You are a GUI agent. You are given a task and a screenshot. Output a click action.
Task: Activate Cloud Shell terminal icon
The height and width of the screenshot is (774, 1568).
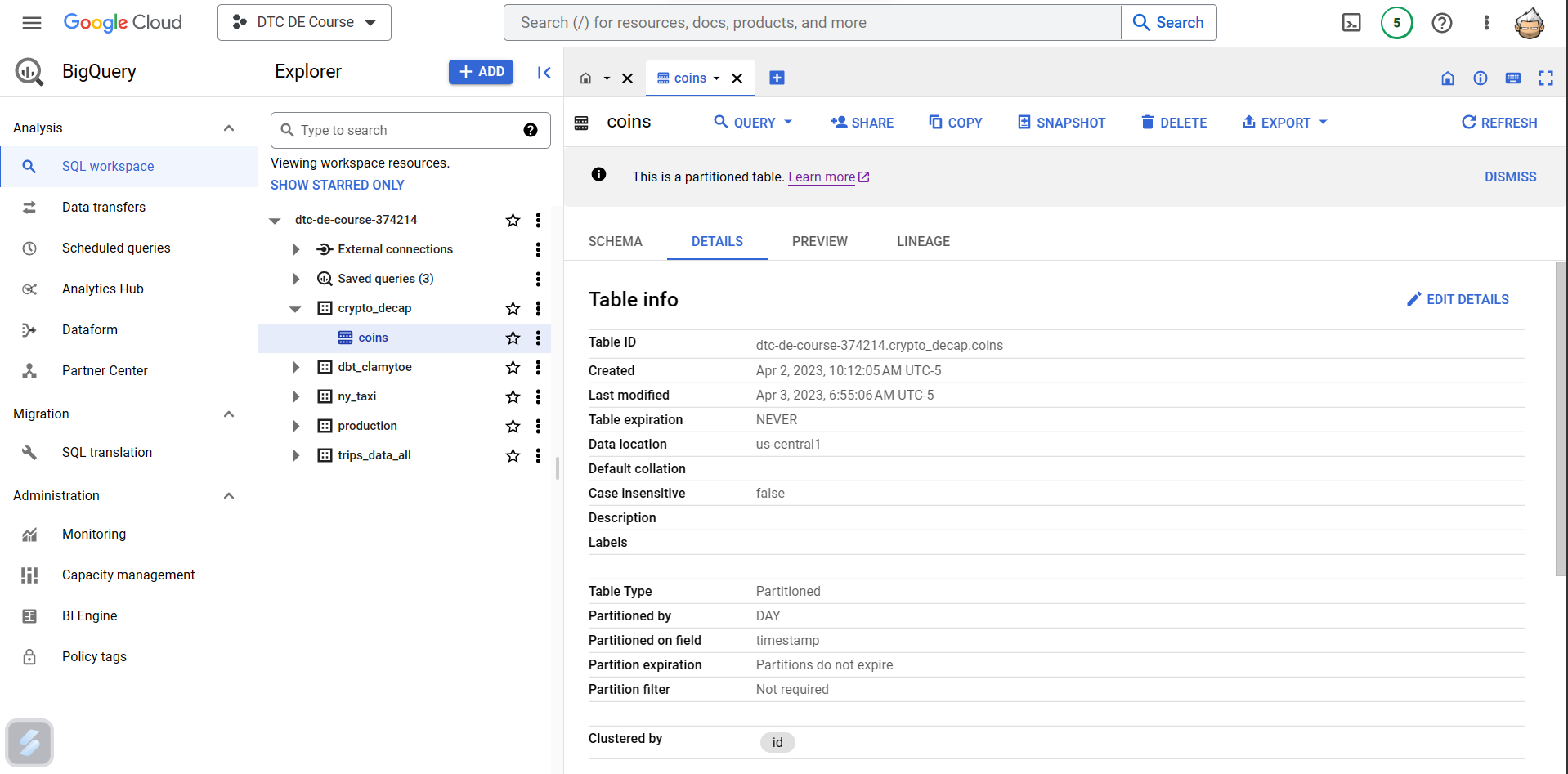(1351, 23)
